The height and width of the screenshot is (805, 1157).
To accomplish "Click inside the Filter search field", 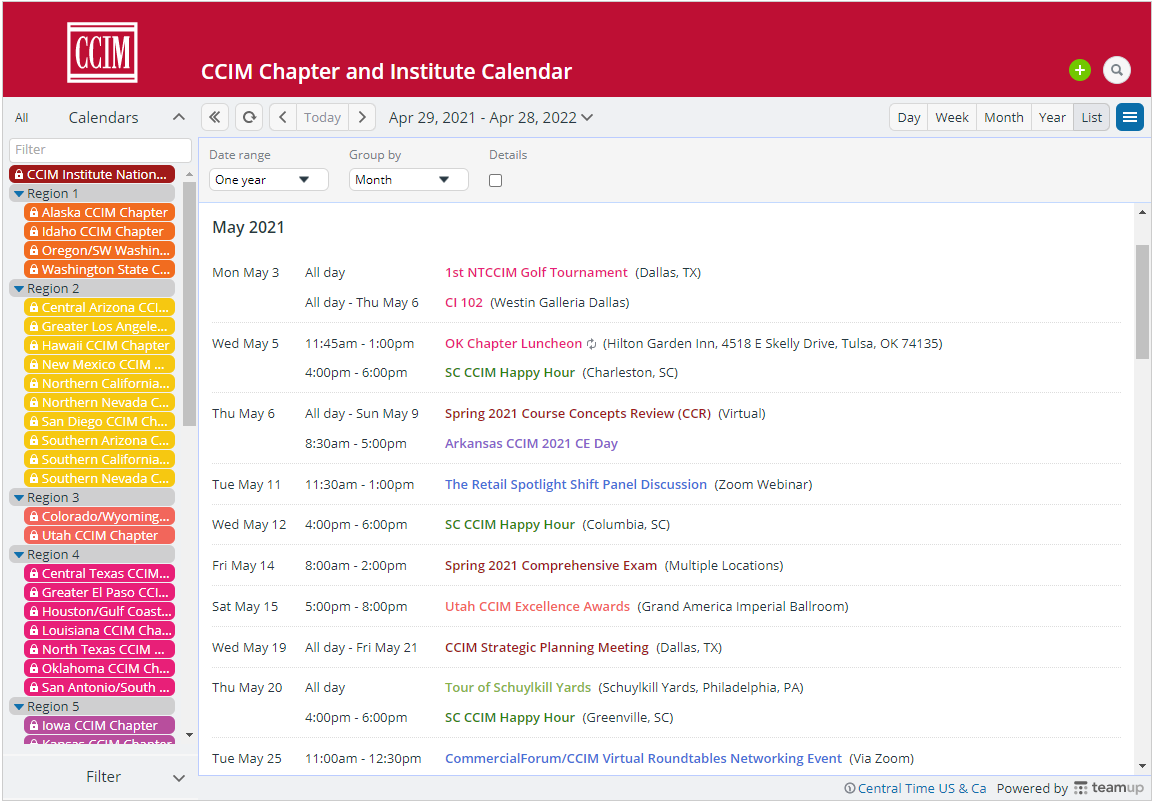I will point(100,150).
